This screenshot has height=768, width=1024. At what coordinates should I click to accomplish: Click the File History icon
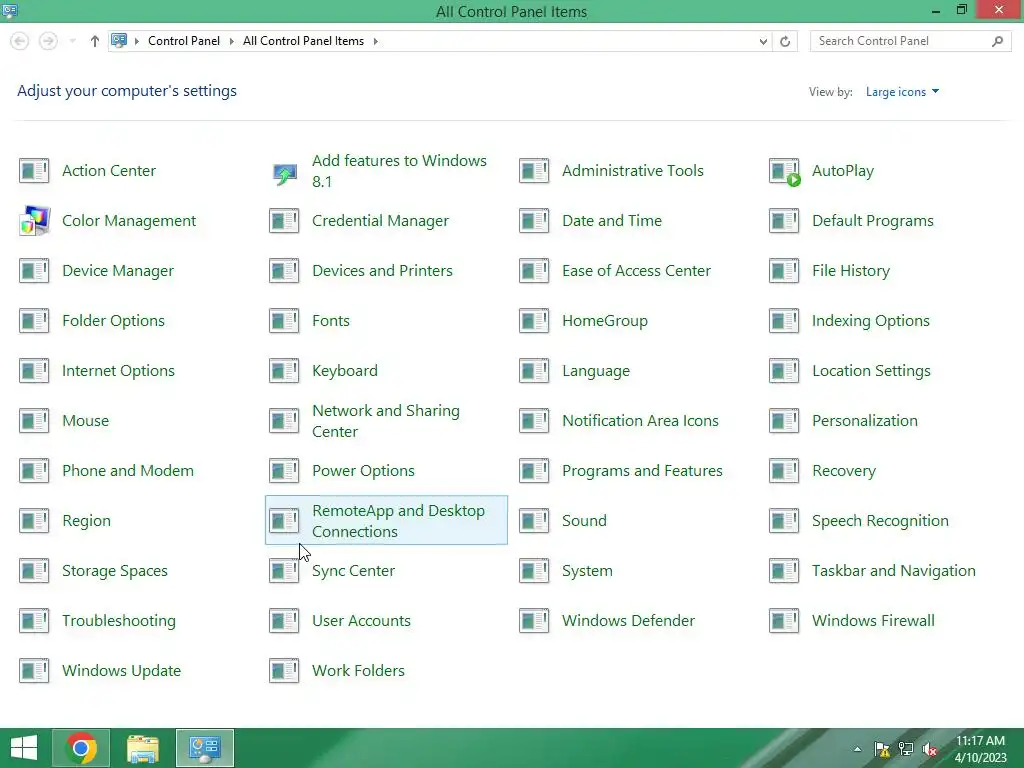coord(784,271)
